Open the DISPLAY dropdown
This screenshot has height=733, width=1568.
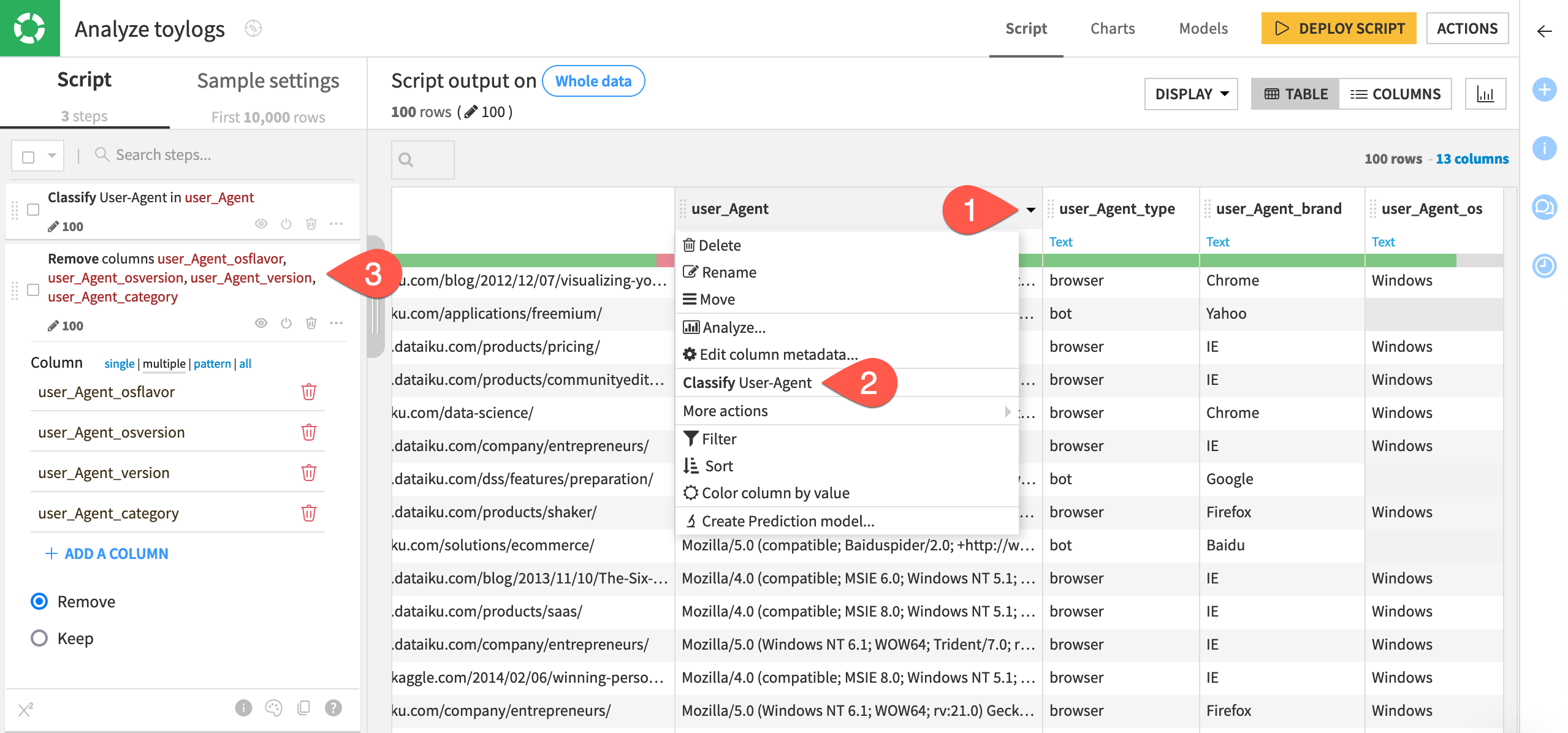click(1191, 94)
